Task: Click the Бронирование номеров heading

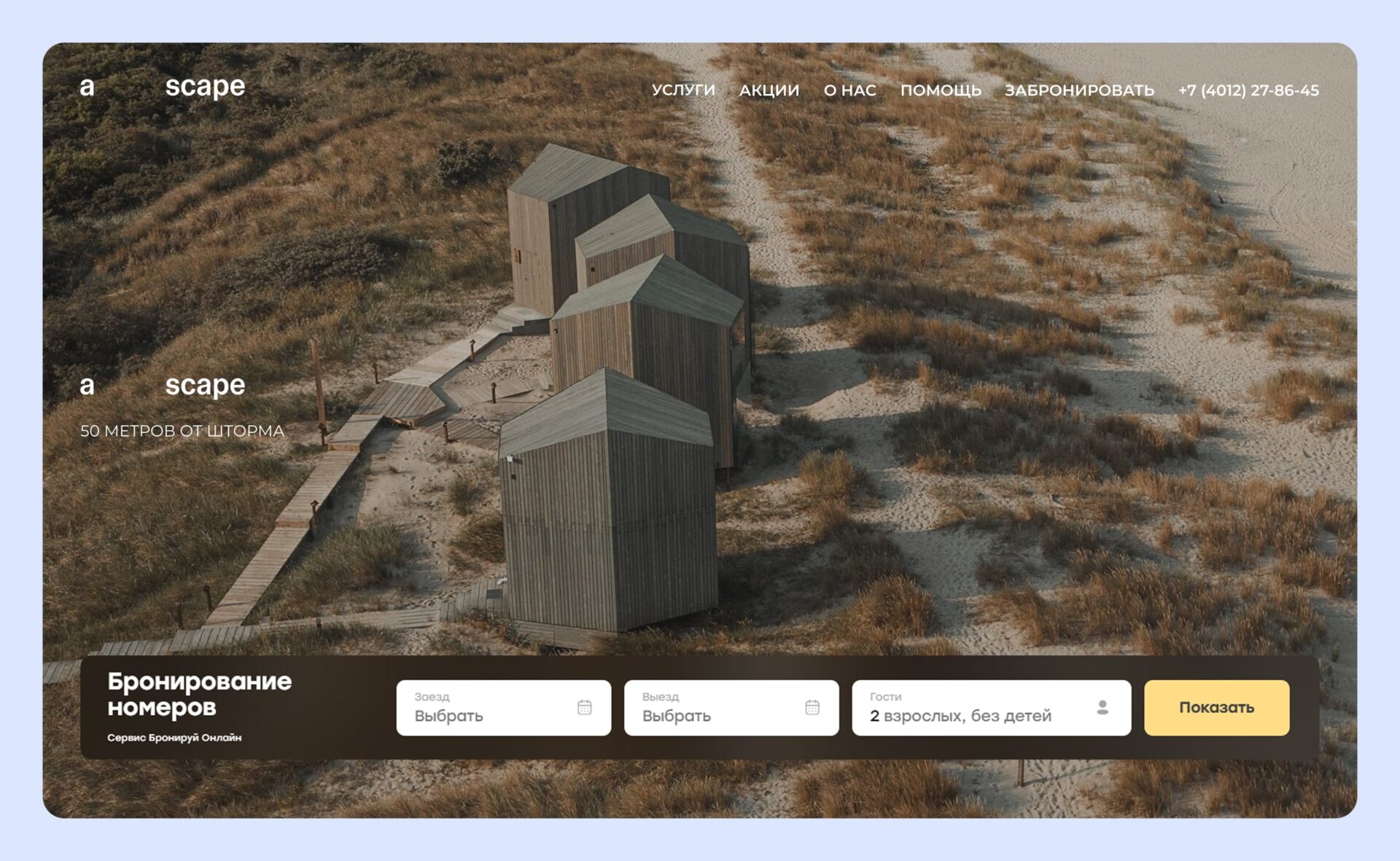Action: (199, 694)
